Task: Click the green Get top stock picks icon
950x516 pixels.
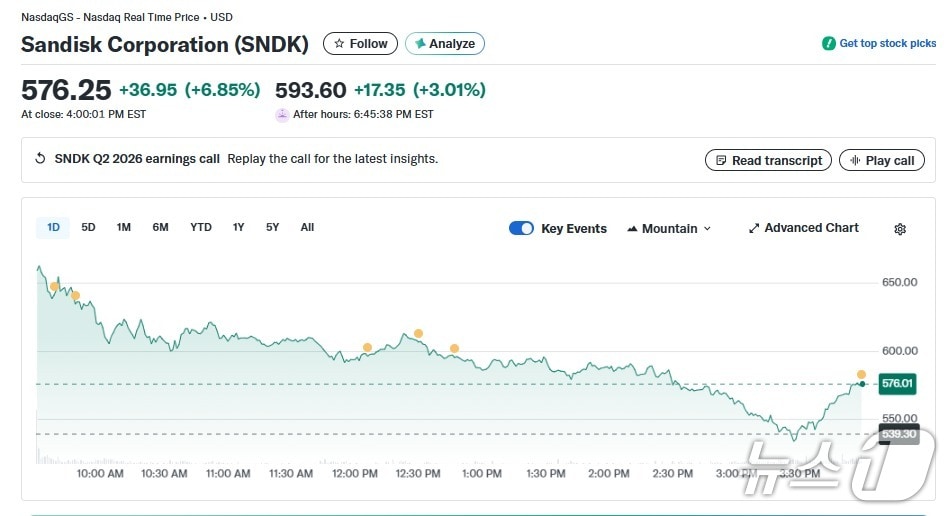Action: (828, 44)
